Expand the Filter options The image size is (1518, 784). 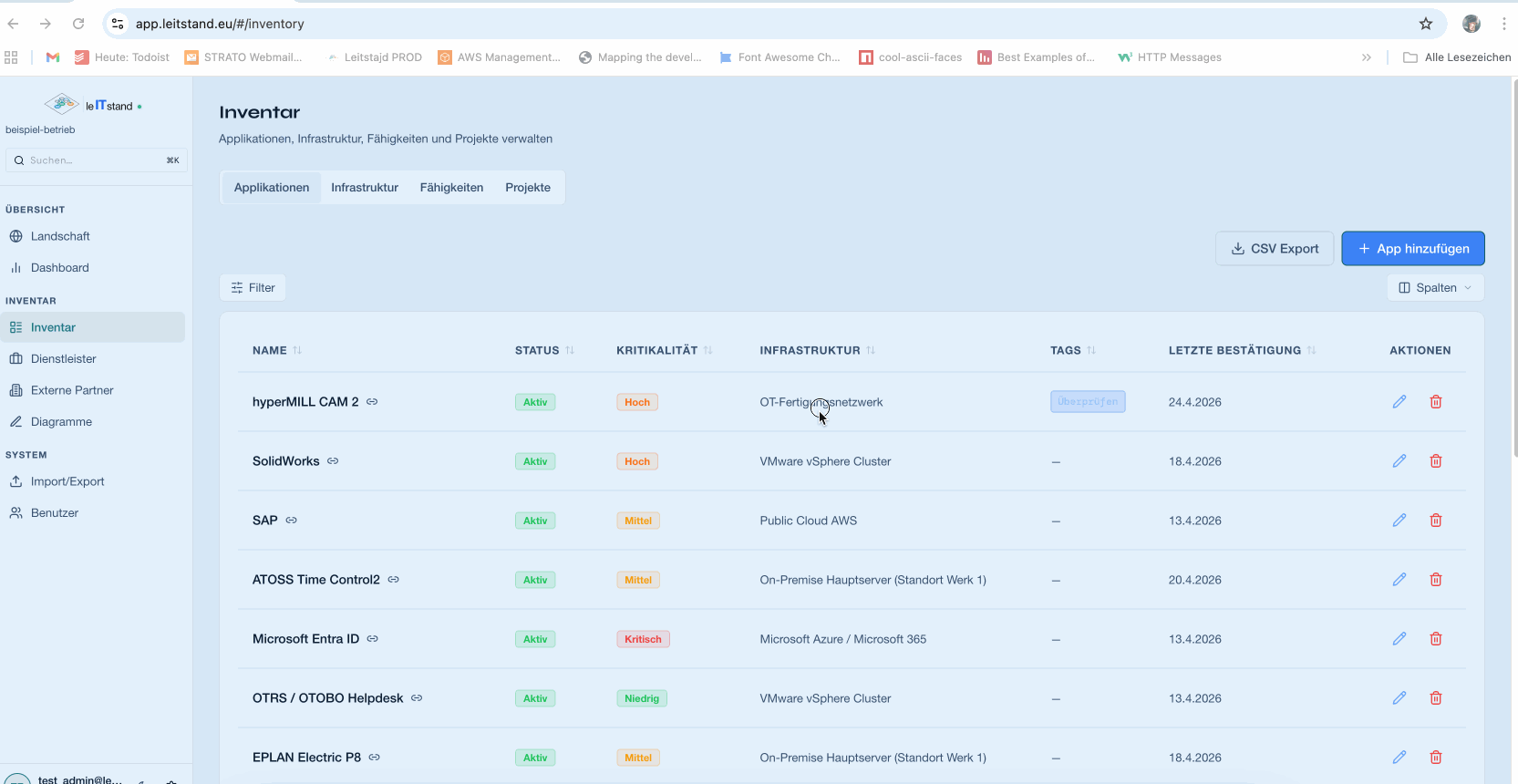coord(253,288)
